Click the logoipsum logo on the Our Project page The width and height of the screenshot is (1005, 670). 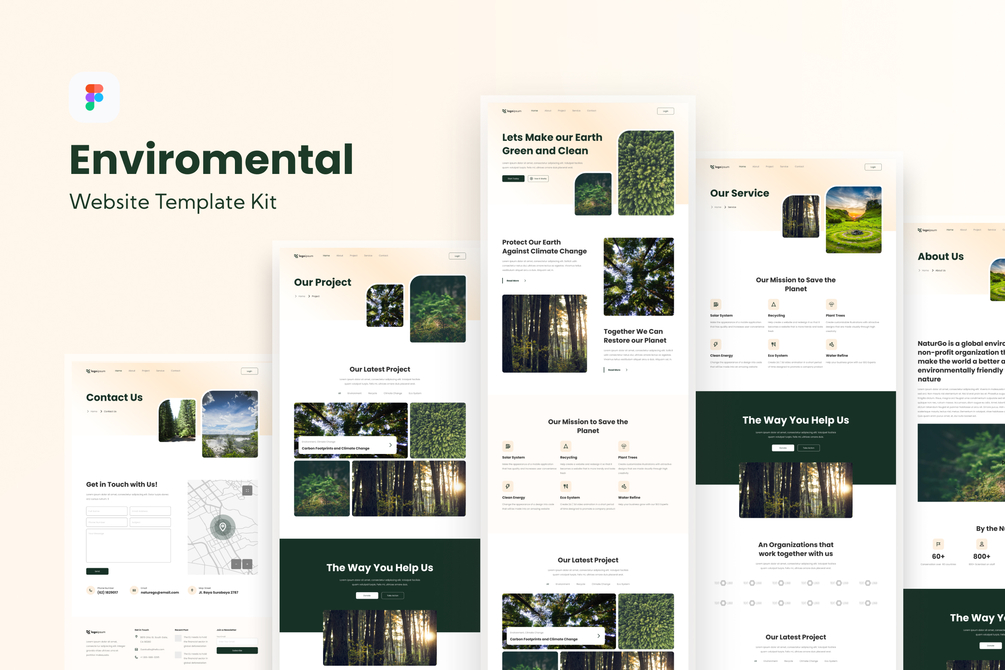pyautogui.click(x=304, y=256)
